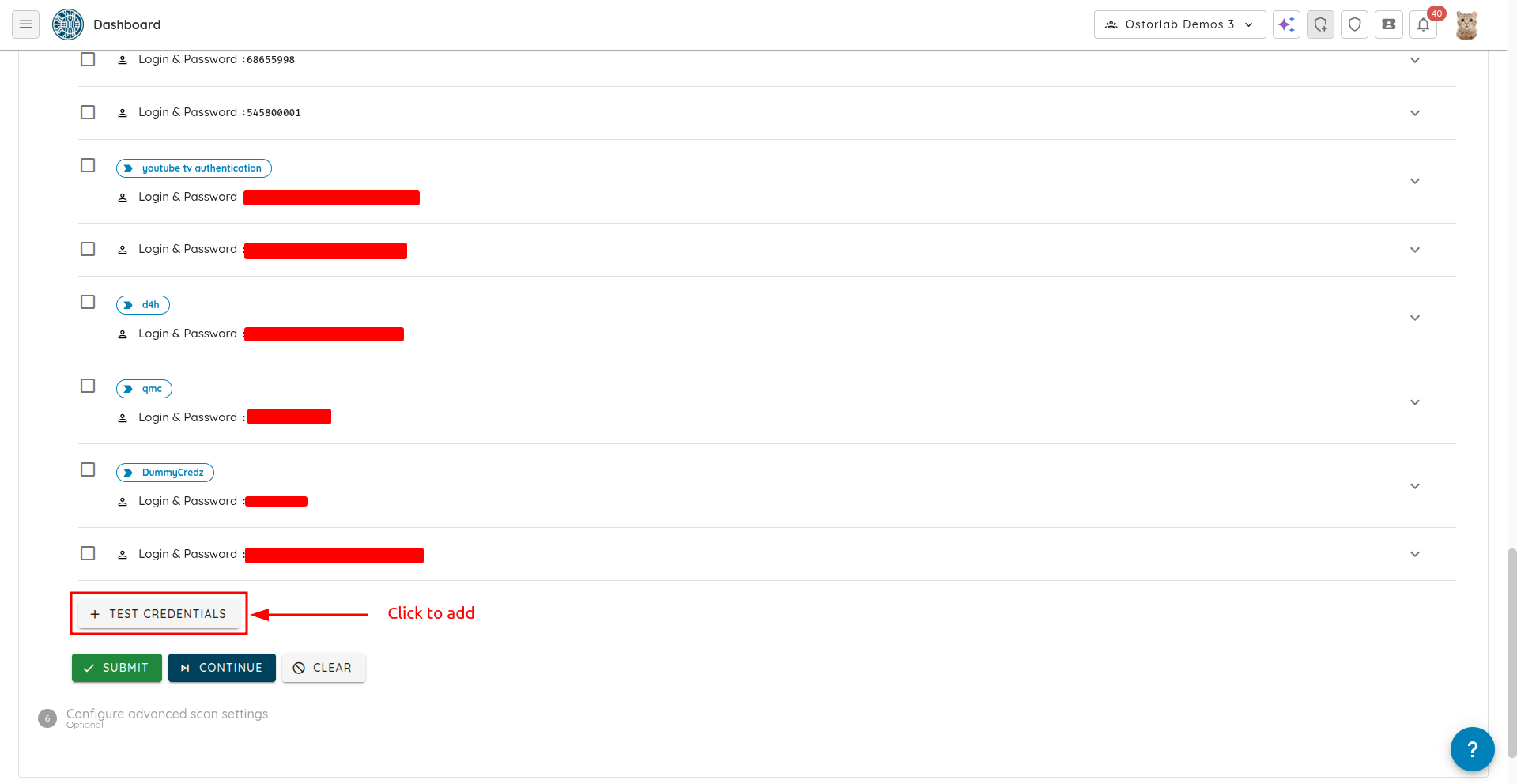1517x784 pixels.
Task: Open the AI sparkle assistant
Action: pyautogui.click(x=1286, y=24)
